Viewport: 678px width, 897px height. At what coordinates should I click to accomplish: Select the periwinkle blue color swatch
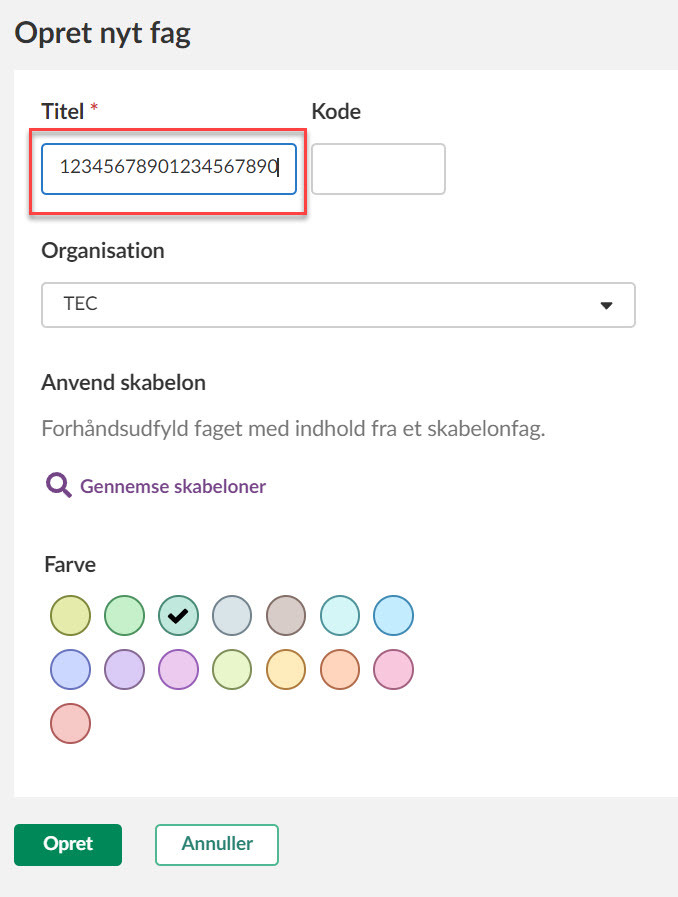(x=71, y=670)
